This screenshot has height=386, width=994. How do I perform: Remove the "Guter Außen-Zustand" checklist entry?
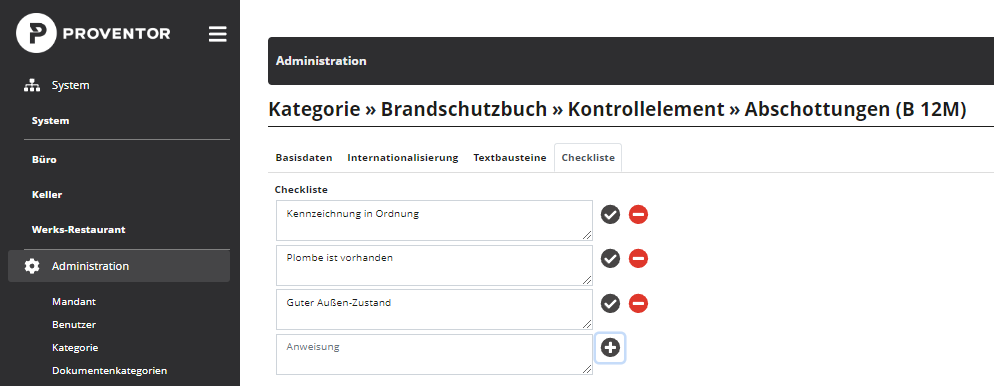tap(638, 304)
